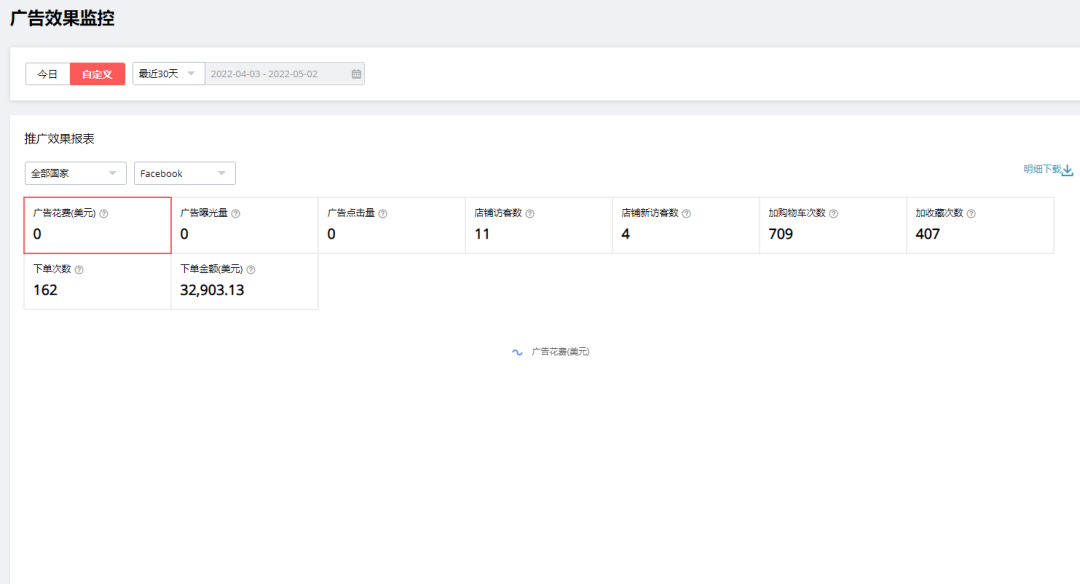Click help icon next to 广告曝光量

click(236, 213)
